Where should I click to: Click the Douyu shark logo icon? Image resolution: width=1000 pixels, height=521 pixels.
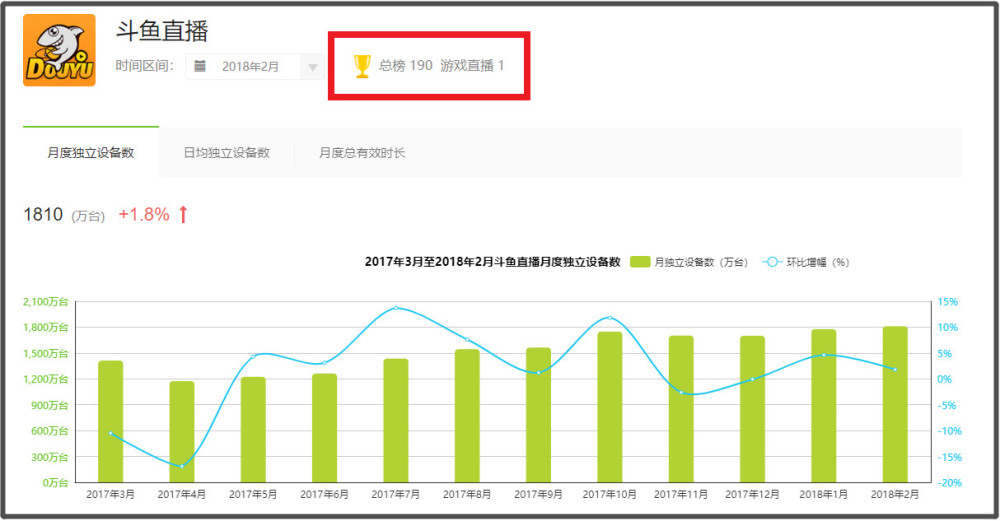[59, 50]
